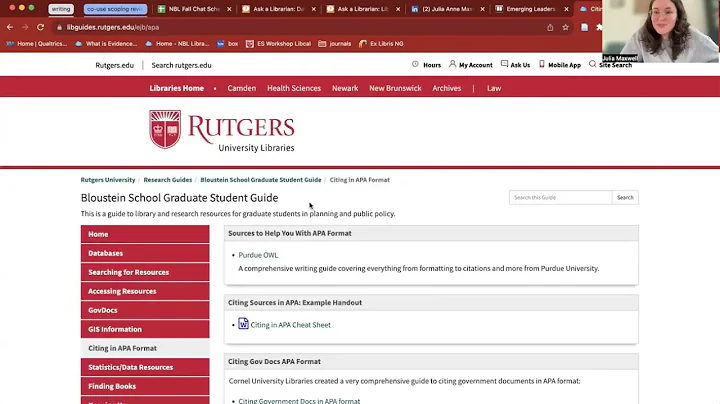Viewport: 720px width, 404px height.
Task: Select GIS Information sidebar item
Action: [145, 329]
